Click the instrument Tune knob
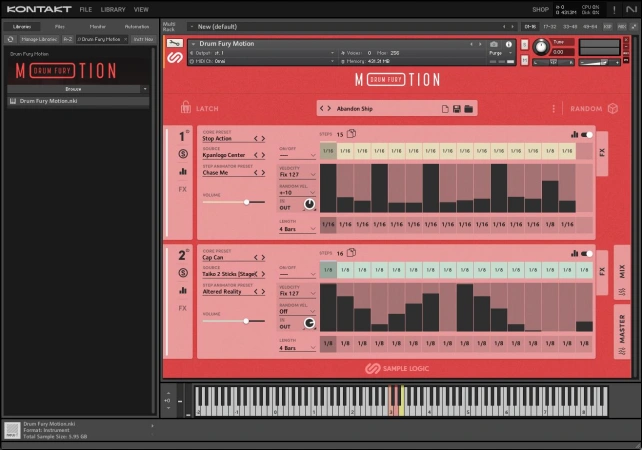Viewport: 642px width, 450px height. [x=541, y=47]
